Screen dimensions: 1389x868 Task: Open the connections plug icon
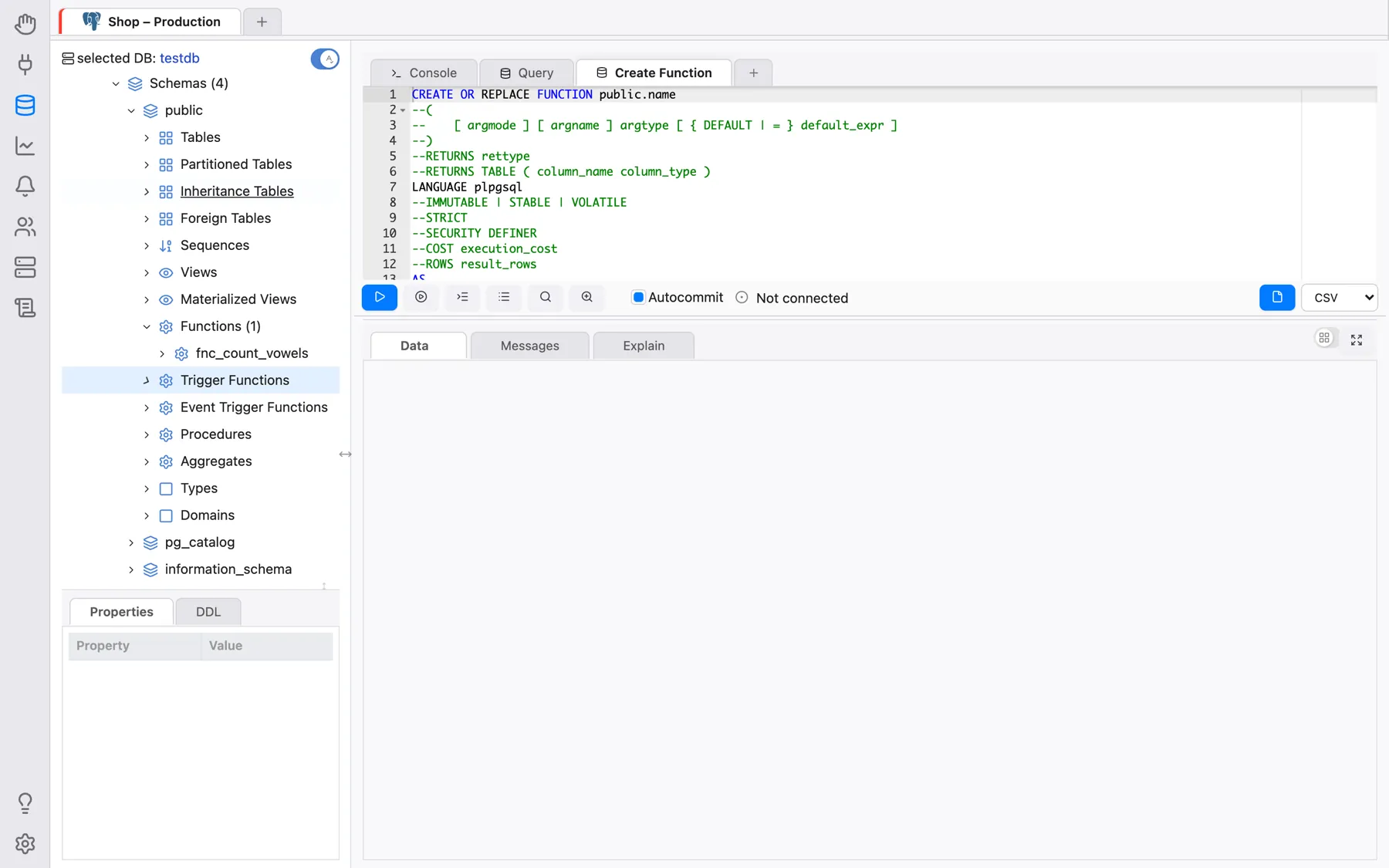(25, 64)
